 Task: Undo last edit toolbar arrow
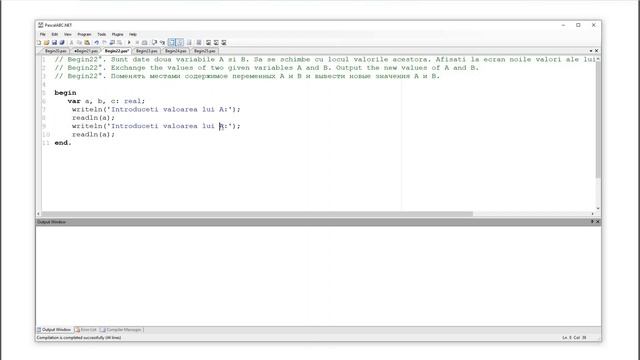pyautogui.click(x=97, y=42)
